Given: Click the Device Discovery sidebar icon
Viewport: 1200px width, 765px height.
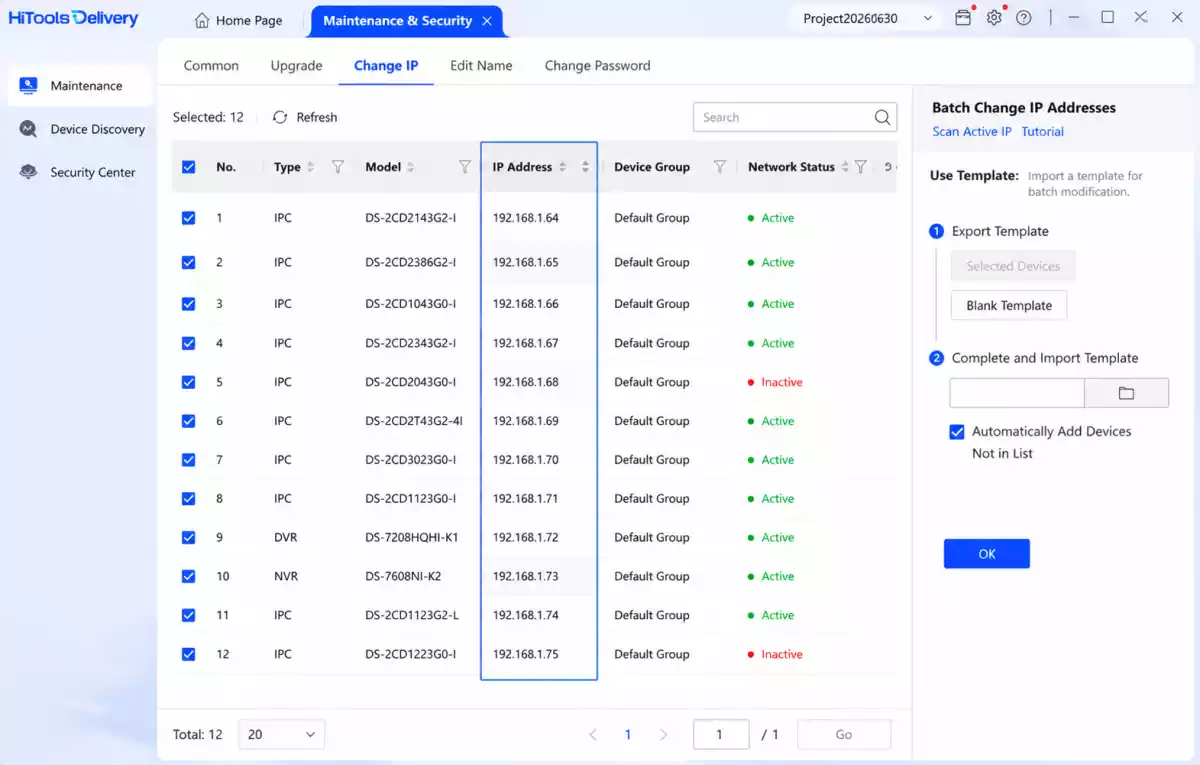Looking at the screenshot, I should pos(29,129).
